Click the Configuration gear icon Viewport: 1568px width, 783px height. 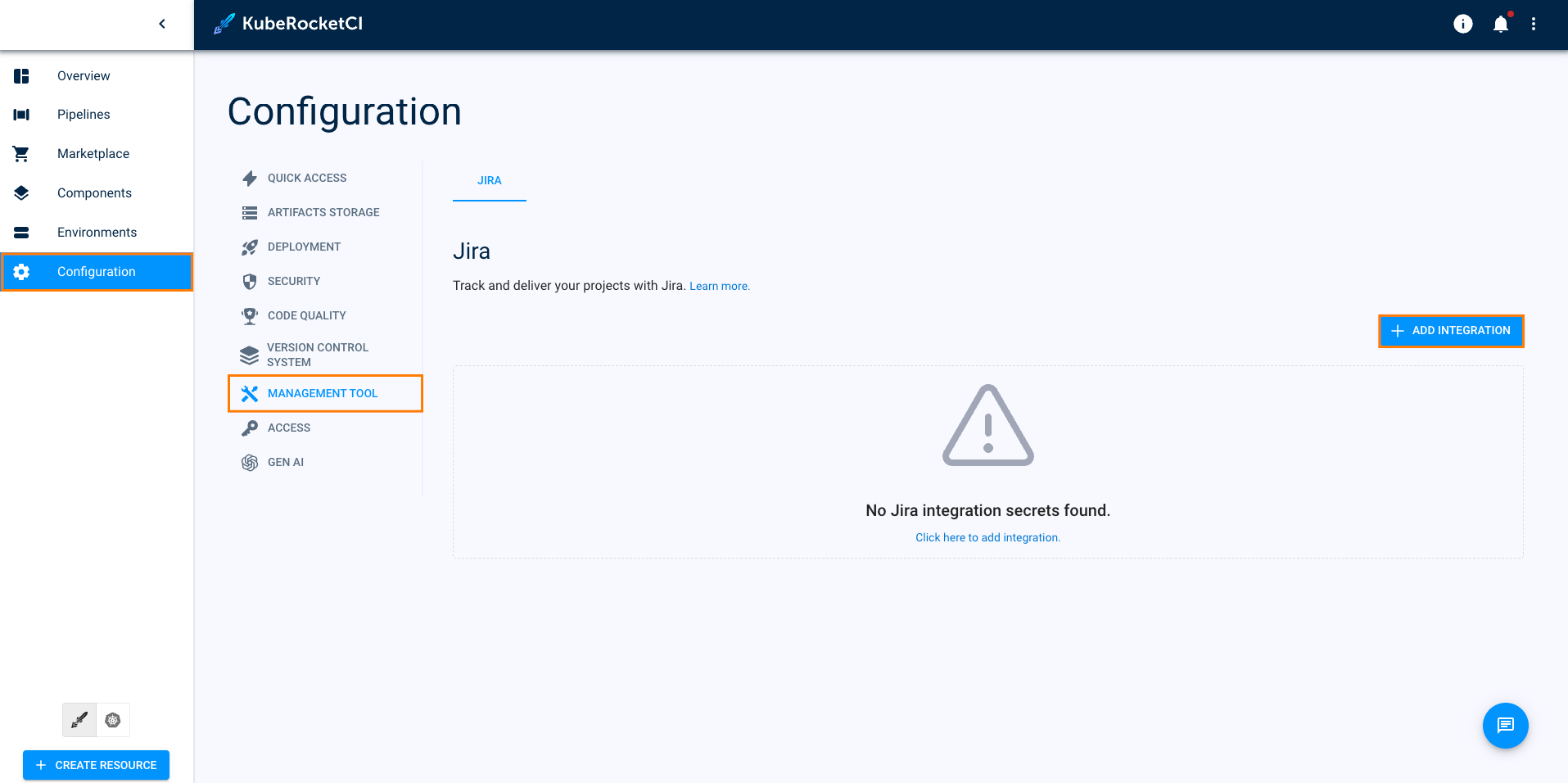pos(20,271)
